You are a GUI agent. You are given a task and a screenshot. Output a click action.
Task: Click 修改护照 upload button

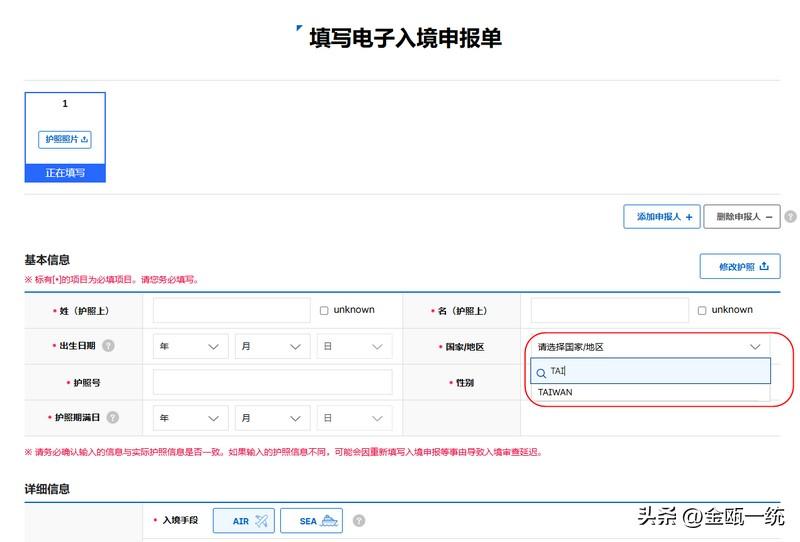coord(740,266)
